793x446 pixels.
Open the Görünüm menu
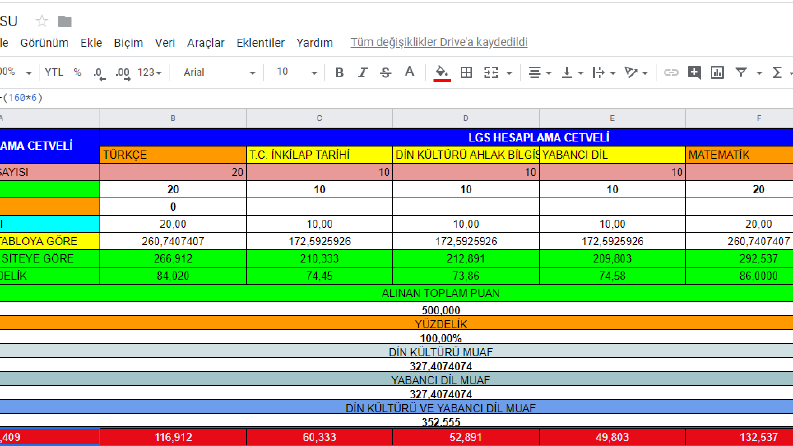point(44,43)
